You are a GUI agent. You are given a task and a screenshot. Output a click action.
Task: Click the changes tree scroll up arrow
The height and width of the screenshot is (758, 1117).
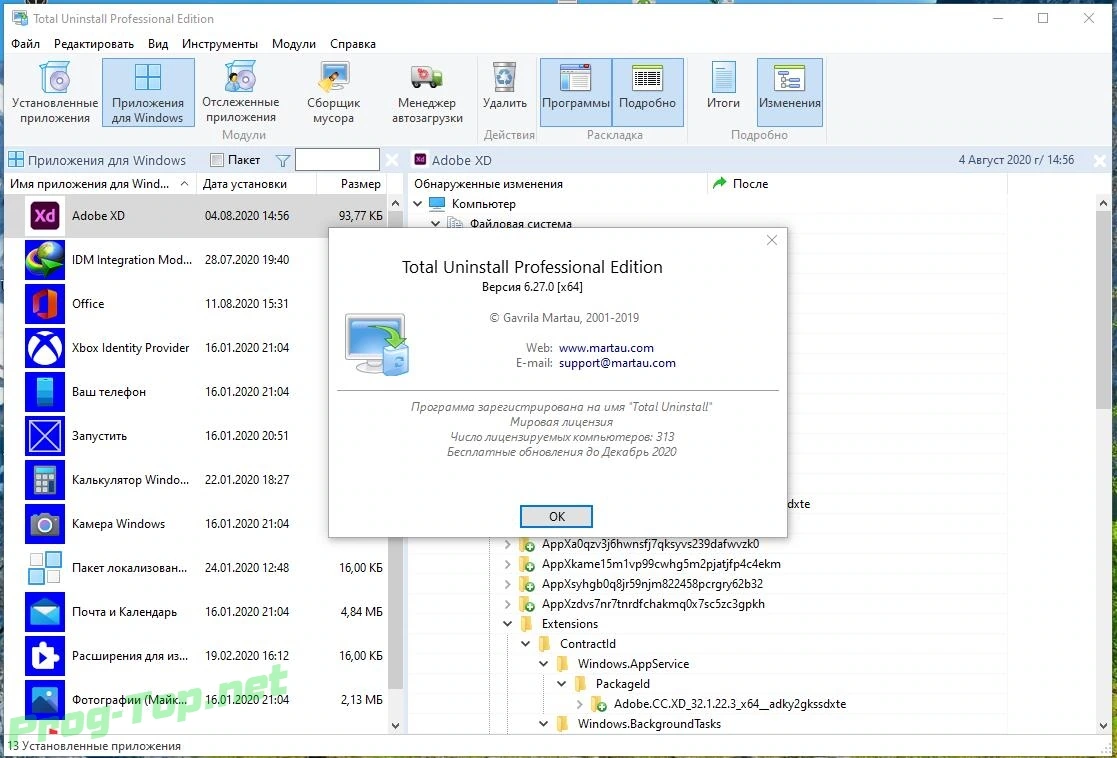(1103, 204)
